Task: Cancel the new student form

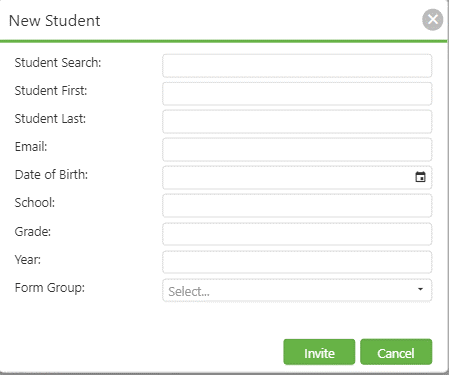Action: tap(396, 352)
